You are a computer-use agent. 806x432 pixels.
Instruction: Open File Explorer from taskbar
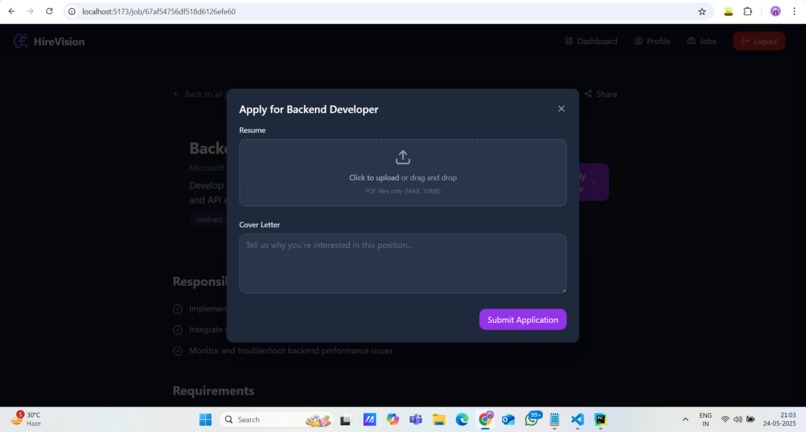point(438,420)
